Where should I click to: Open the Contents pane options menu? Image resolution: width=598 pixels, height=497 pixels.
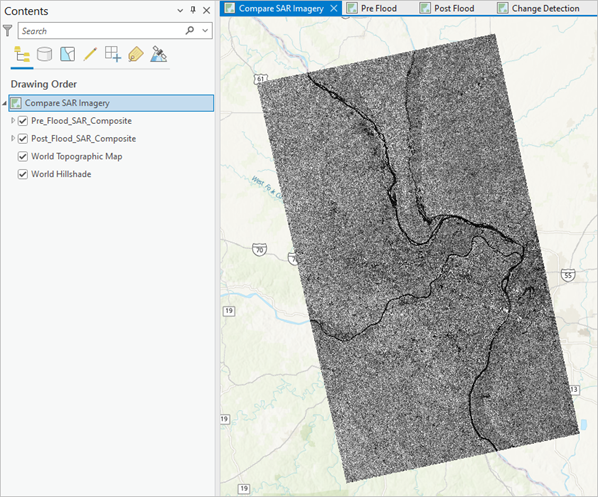pos(180,11)
